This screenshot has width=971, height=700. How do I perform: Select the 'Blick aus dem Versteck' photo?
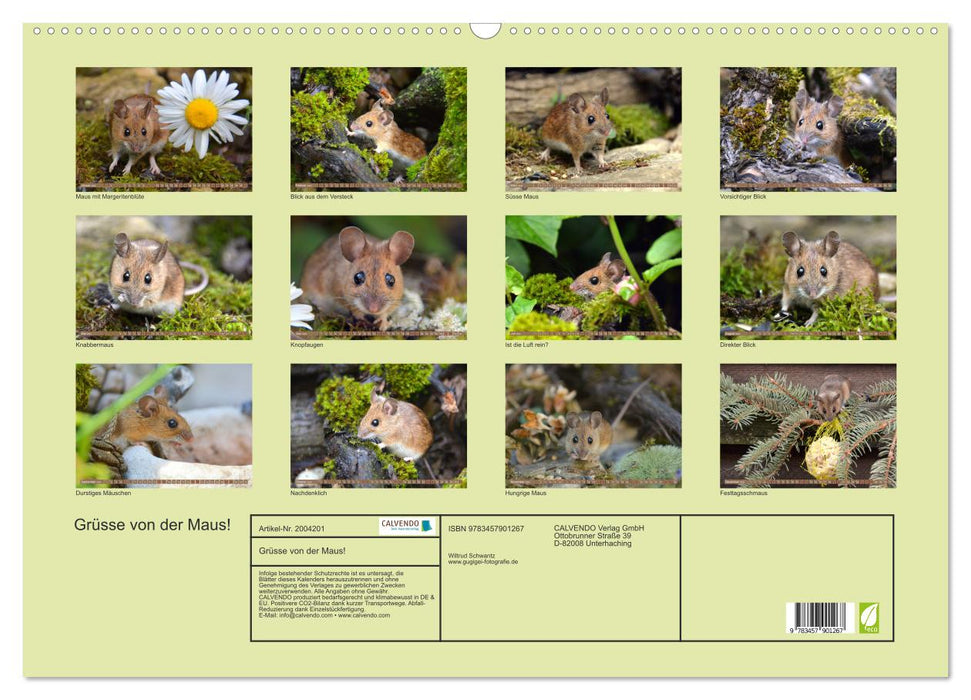pos(378,128)
